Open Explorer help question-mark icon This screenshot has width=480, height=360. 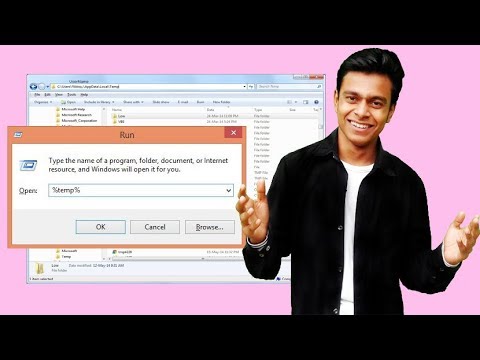click(316, 102)
